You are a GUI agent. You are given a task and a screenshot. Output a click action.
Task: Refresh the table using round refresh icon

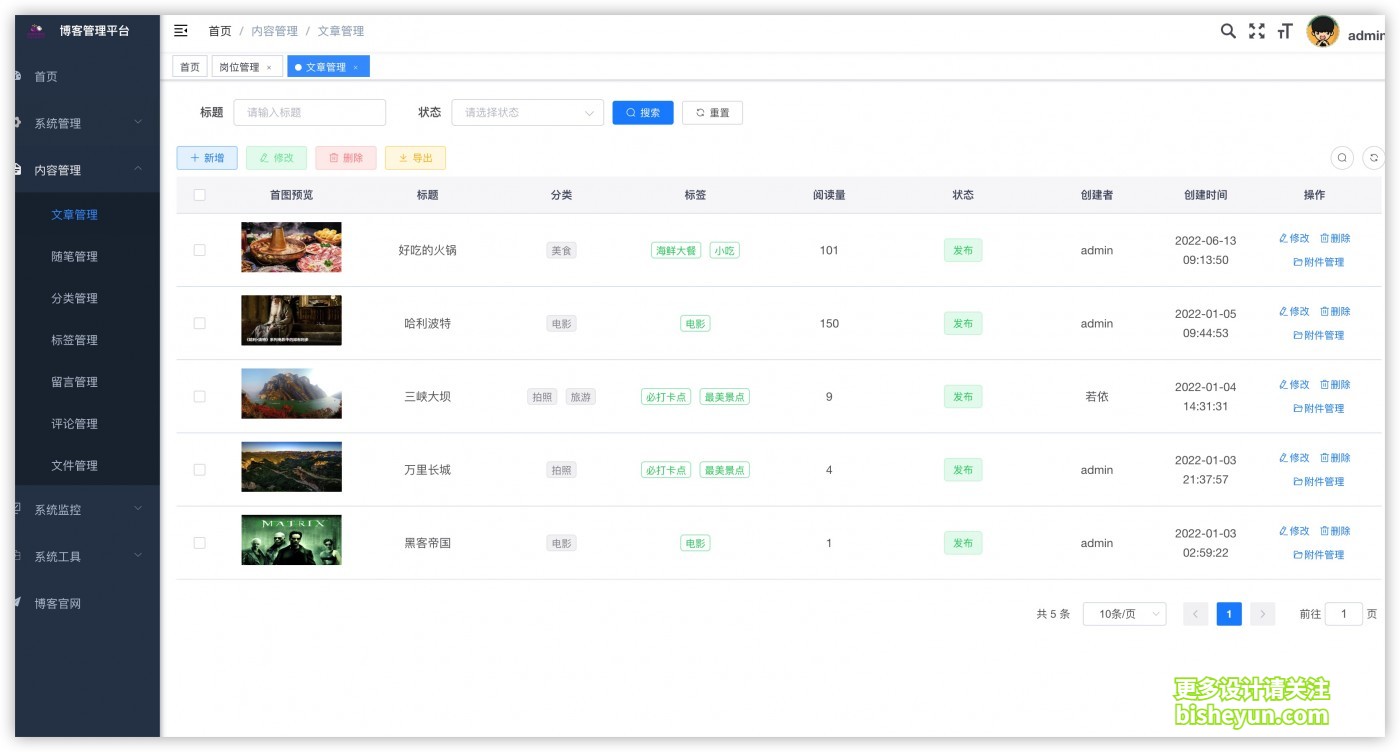[x=1375, y=158]
